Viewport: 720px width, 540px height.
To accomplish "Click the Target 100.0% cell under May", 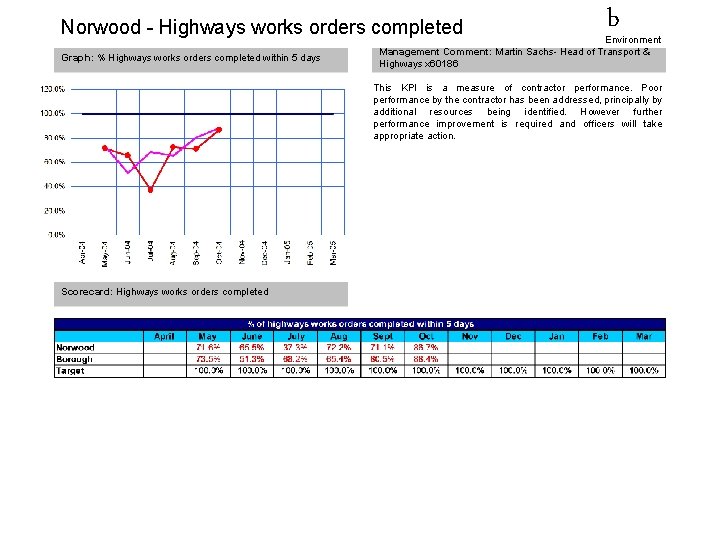I will pos(208,371).
